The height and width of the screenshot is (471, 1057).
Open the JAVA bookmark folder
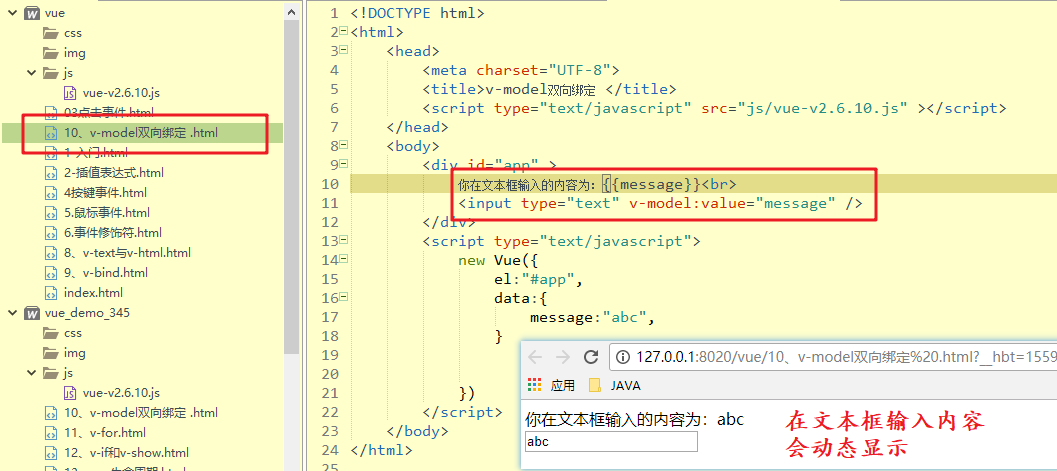(615, 385)
